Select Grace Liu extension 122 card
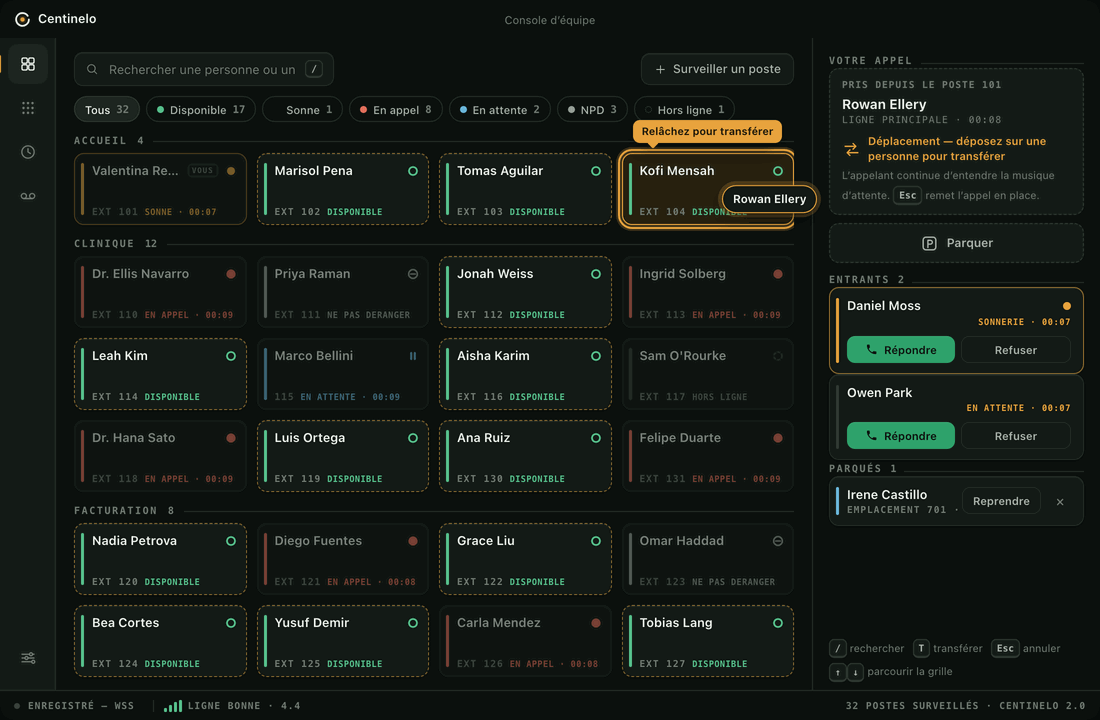1100x720 pixels. point(525,559)
